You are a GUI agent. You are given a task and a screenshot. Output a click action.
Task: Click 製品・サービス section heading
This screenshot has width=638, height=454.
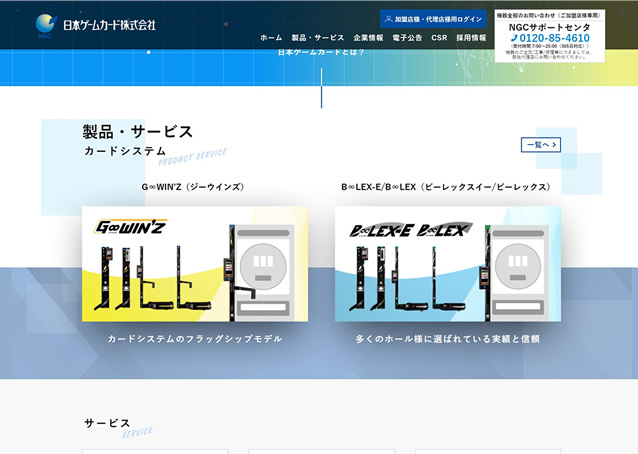coord(138,132)
